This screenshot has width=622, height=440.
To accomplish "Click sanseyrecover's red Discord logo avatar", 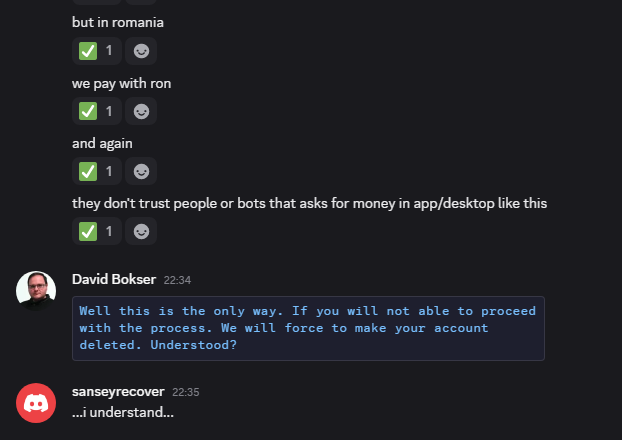I will point(36,403).
